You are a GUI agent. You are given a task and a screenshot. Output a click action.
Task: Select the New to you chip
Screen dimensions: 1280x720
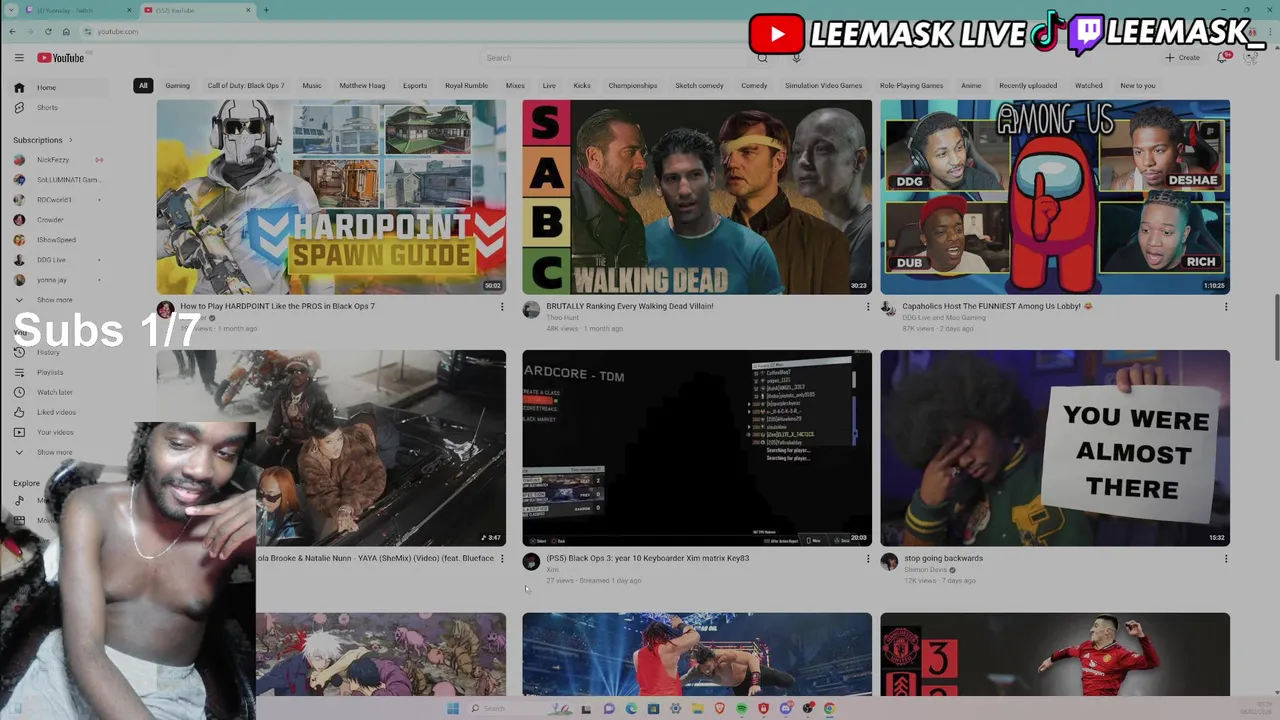click(x=1138, y=86)
